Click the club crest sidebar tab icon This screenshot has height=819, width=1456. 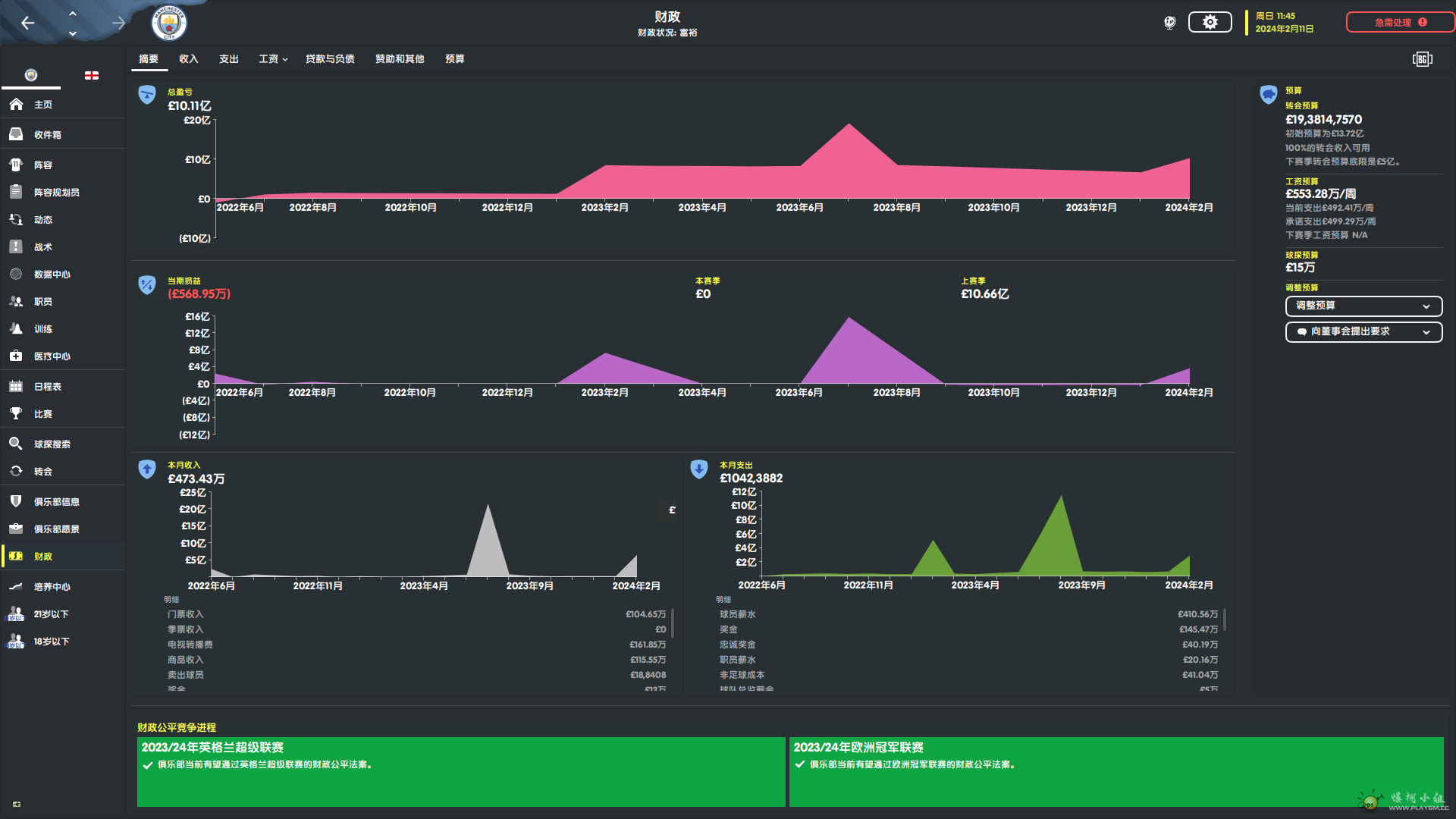(31, 75)
